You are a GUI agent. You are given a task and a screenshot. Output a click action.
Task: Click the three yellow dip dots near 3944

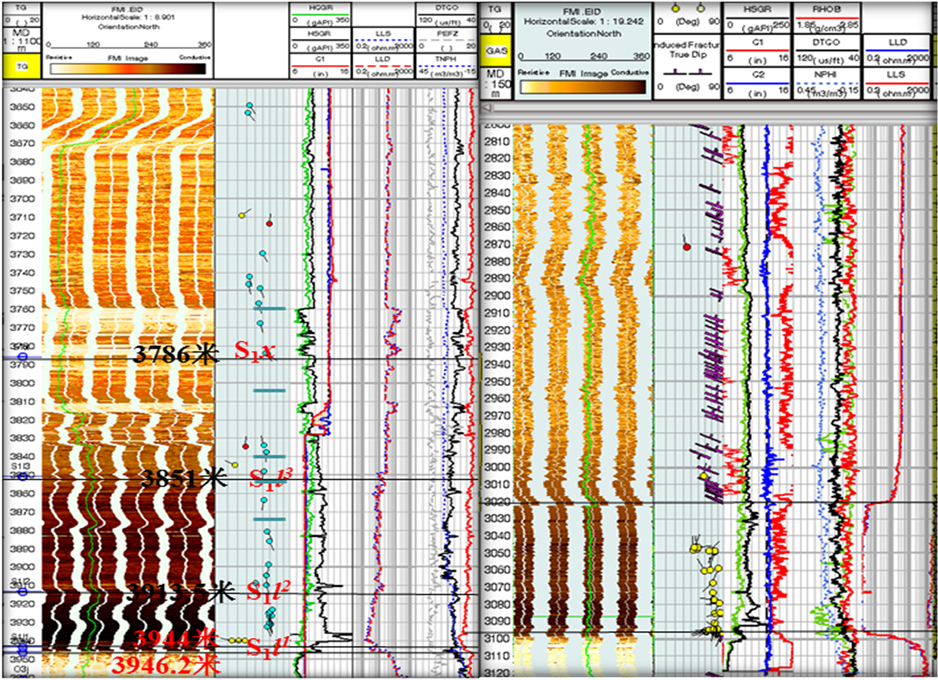(238, 640)
